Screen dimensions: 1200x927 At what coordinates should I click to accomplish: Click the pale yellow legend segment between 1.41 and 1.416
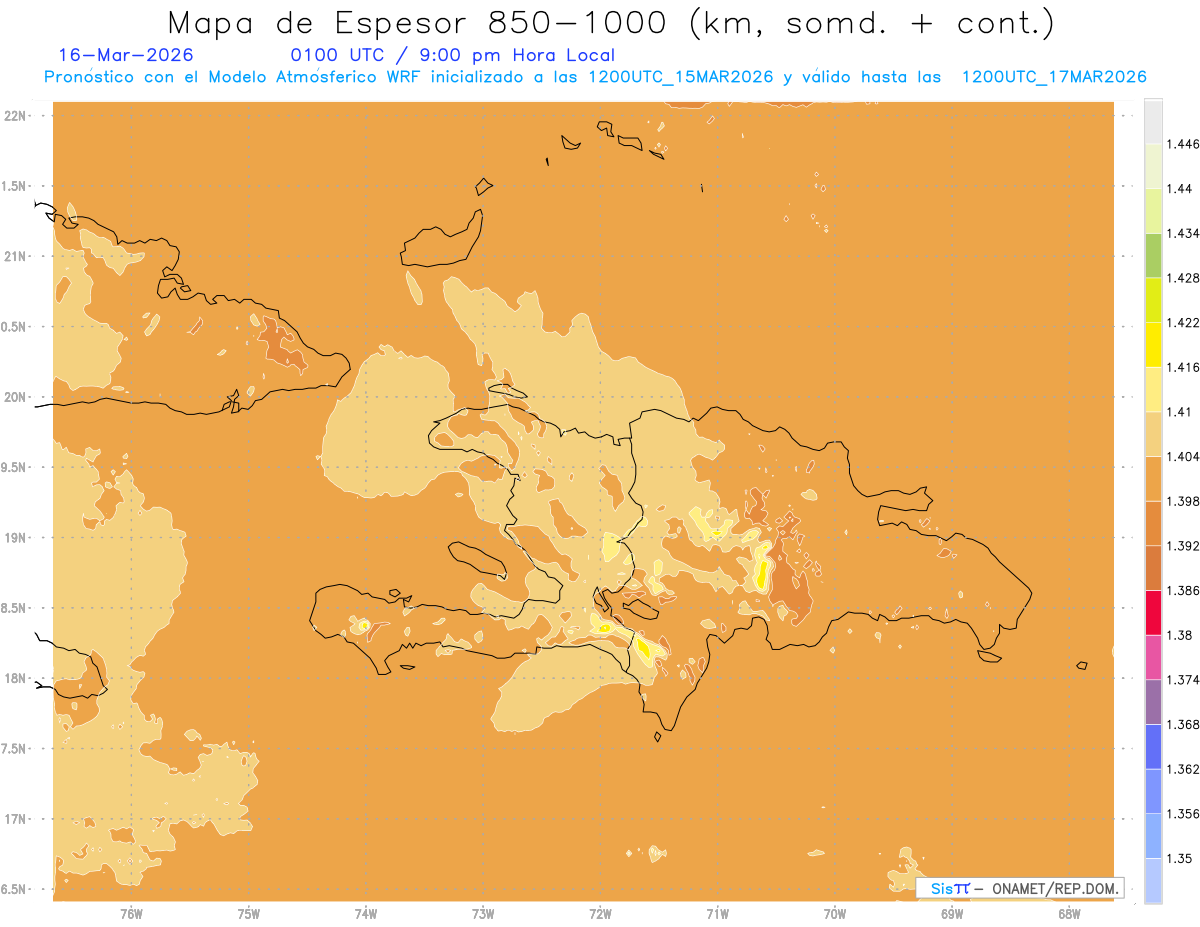click(x=1153, y=390)
